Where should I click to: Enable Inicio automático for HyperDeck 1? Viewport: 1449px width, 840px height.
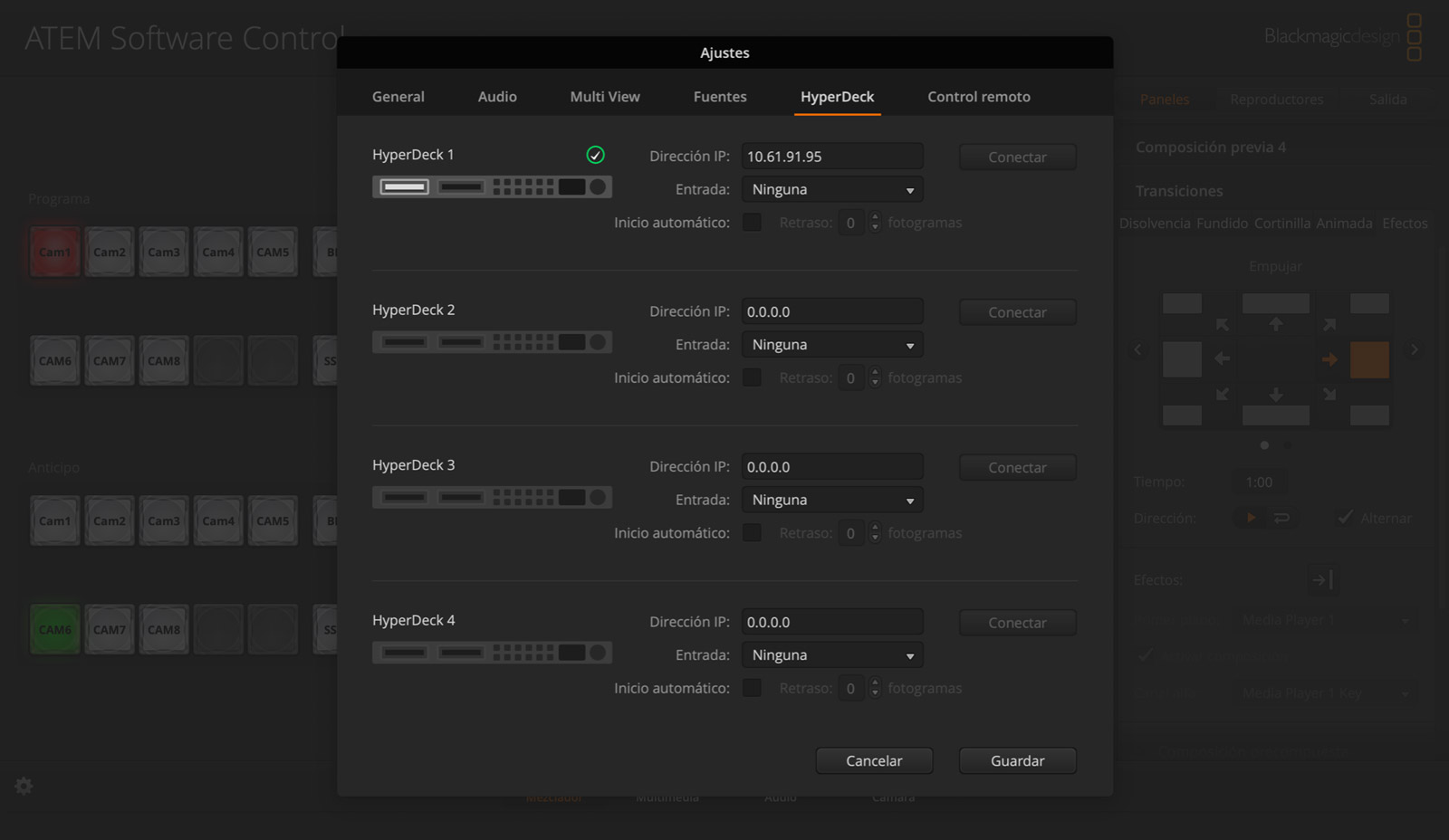coord(752,223)
